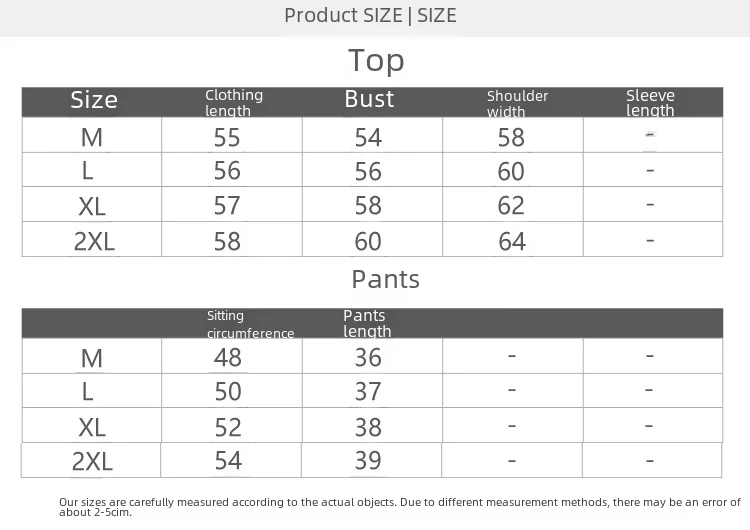Select shoulder width 62 for Top XL

[511, 206]
